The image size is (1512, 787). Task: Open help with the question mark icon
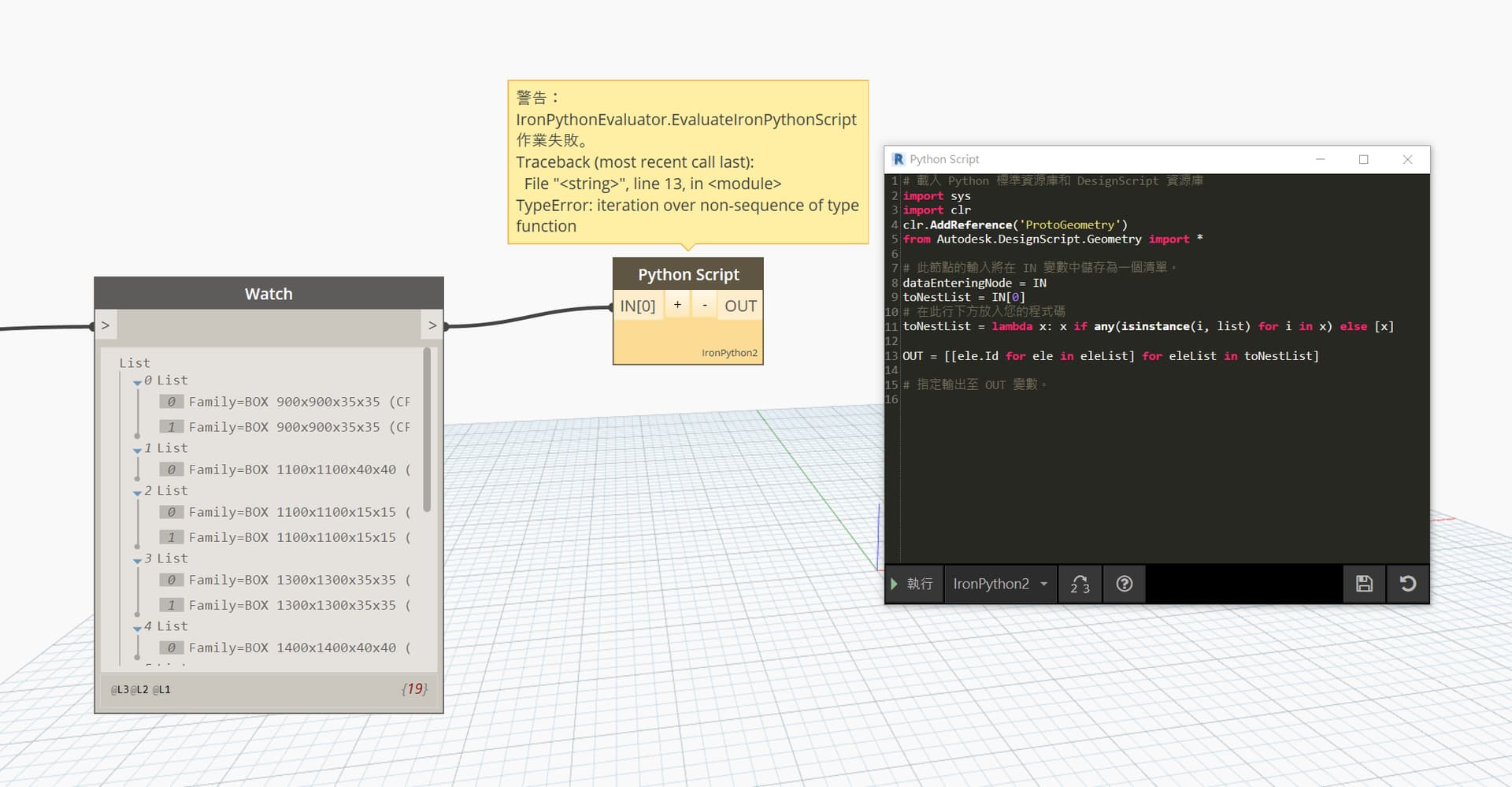pos(1124,584)
